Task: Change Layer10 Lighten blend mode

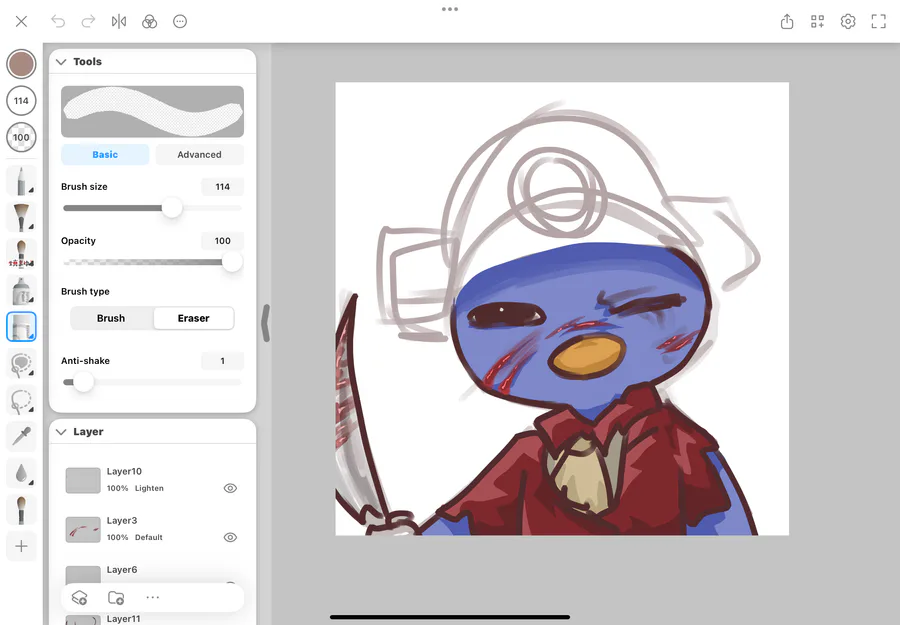Action: point(149,488)
